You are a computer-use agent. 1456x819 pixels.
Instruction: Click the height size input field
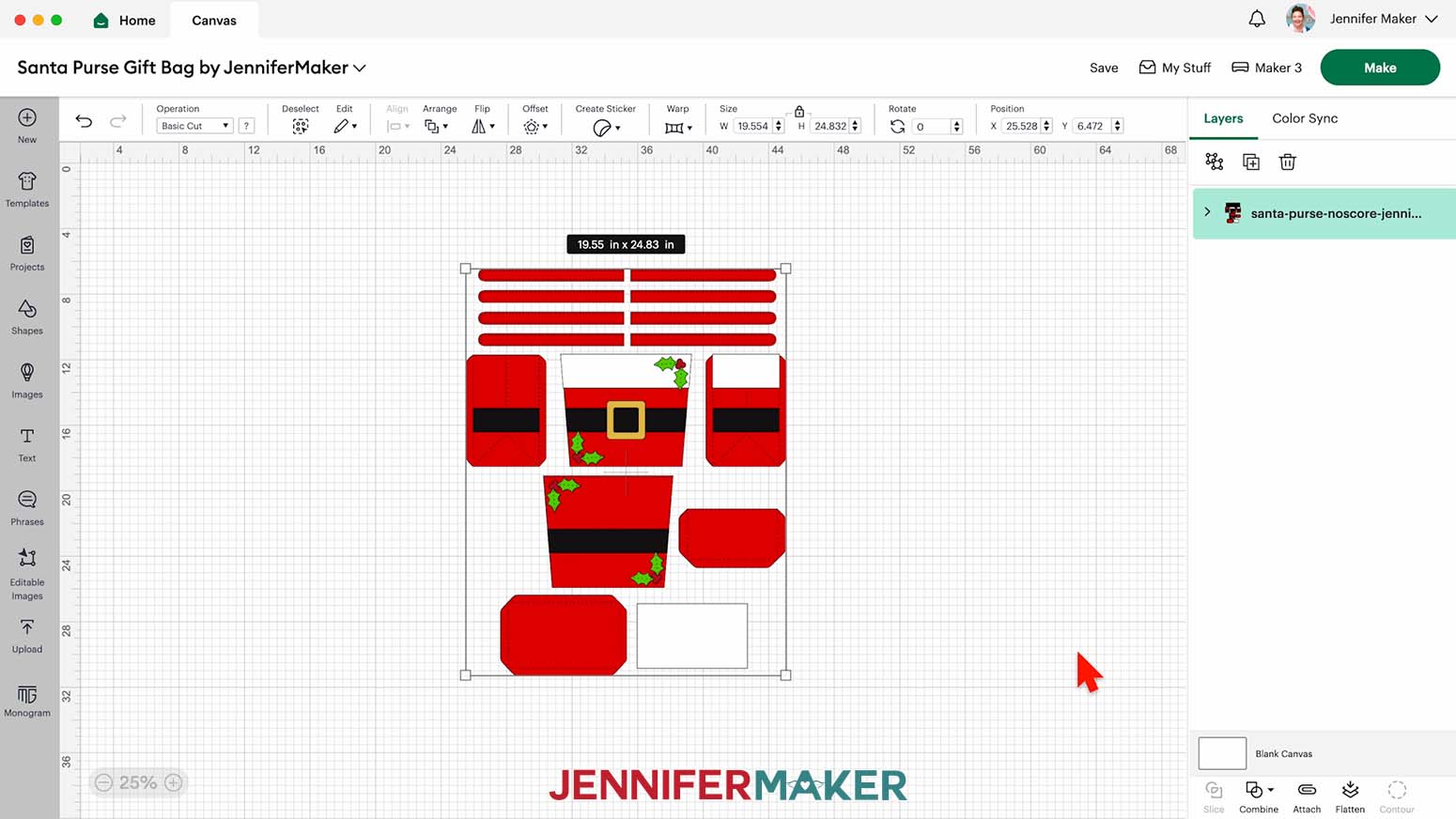coord(830,126)
